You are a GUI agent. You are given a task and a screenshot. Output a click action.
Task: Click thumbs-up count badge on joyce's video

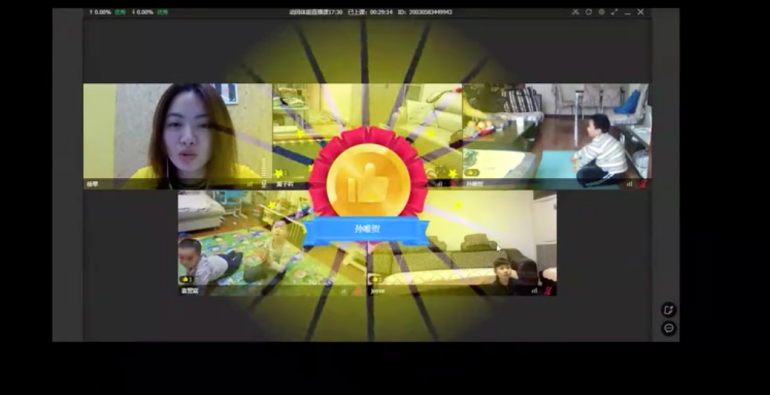(x=376, y=280)
